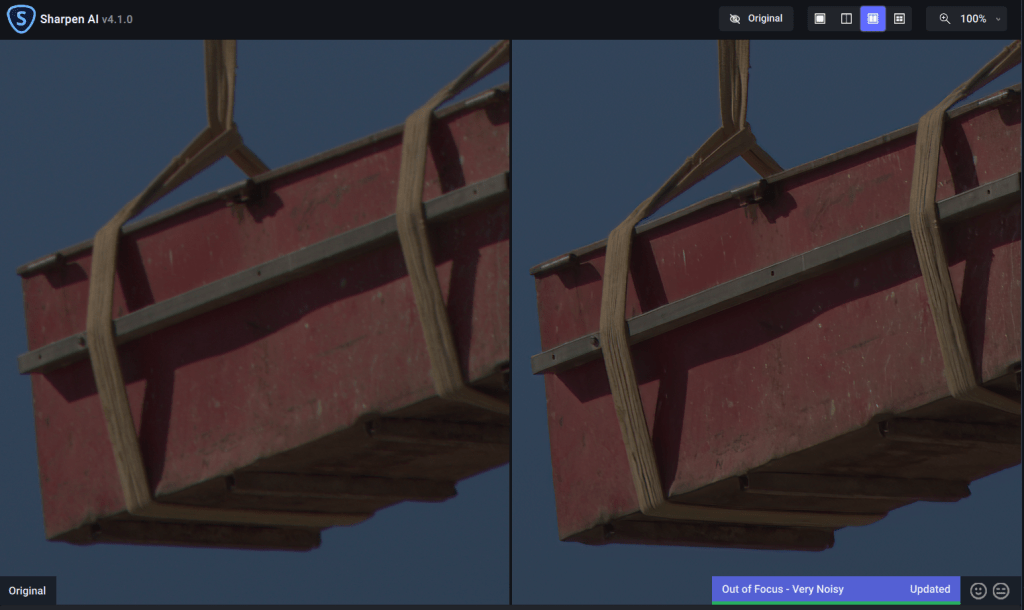1024x610 pixels.
Task: Click the original image in left pane
Action: pos(255,300)
